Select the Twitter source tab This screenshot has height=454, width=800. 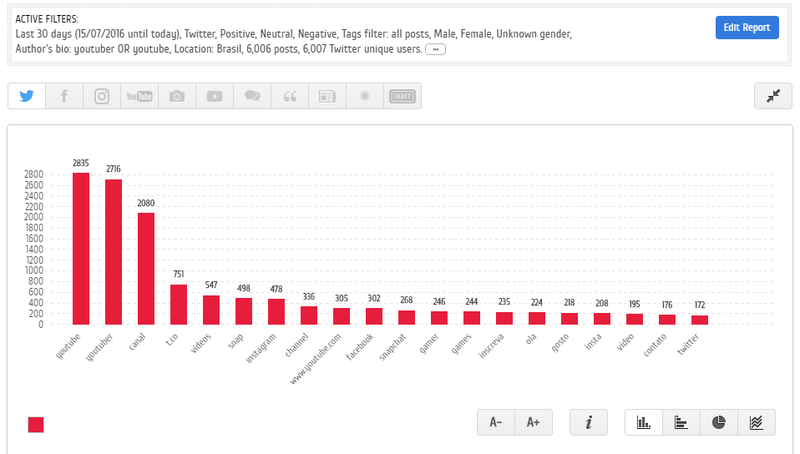click(26, 96)
